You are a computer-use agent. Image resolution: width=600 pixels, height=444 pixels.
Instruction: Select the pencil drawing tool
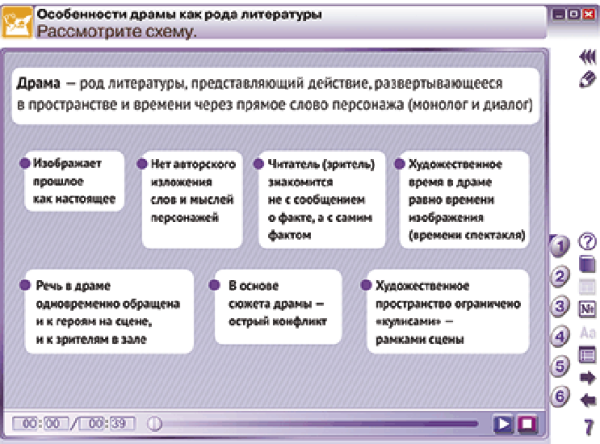587,78
